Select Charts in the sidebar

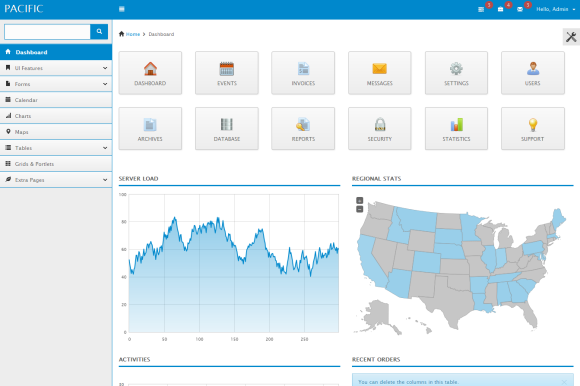point(56,116)
